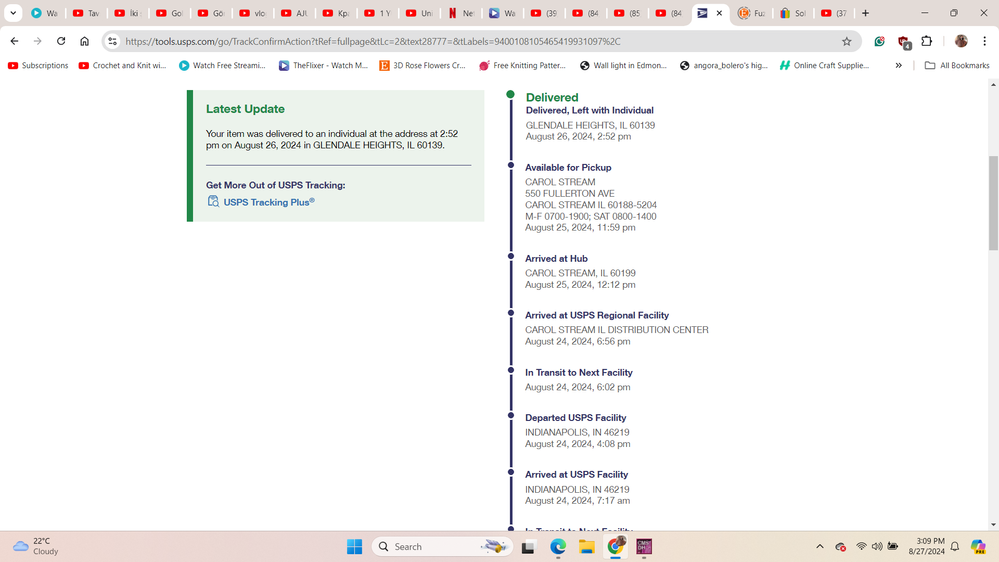This screenshot has width=999, height=562.
Task: Open the purple CMS app on taskbar
Action: point(644,547)
